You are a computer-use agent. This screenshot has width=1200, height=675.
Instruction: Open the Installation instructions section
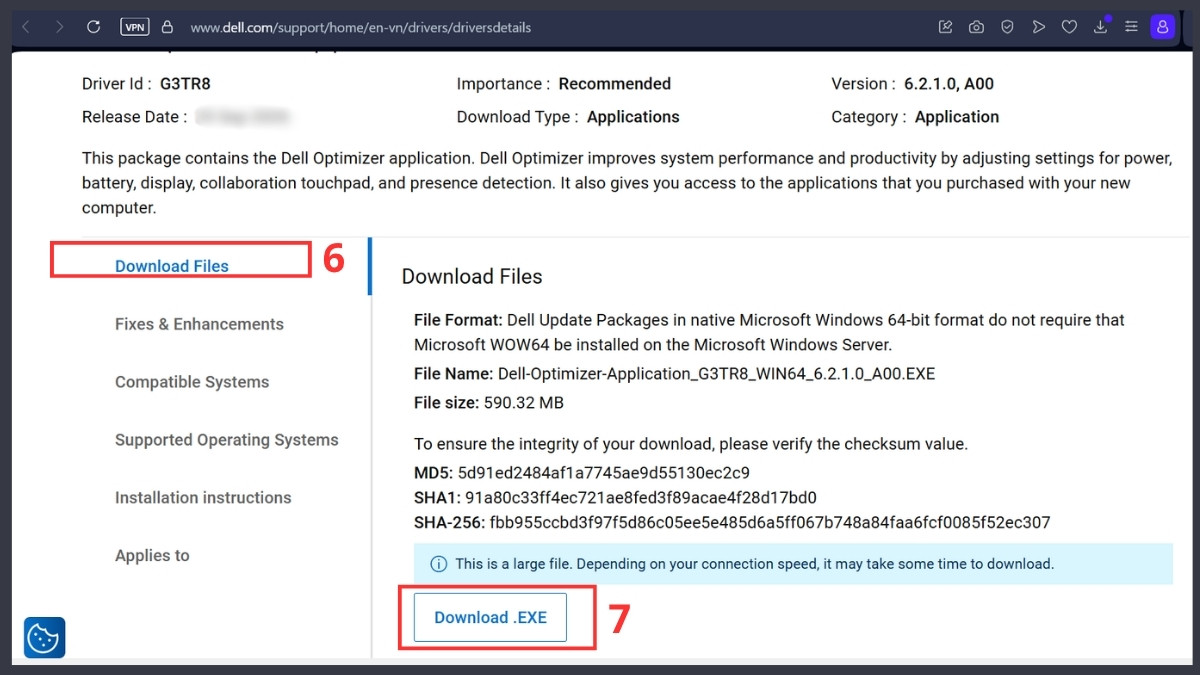203,498
